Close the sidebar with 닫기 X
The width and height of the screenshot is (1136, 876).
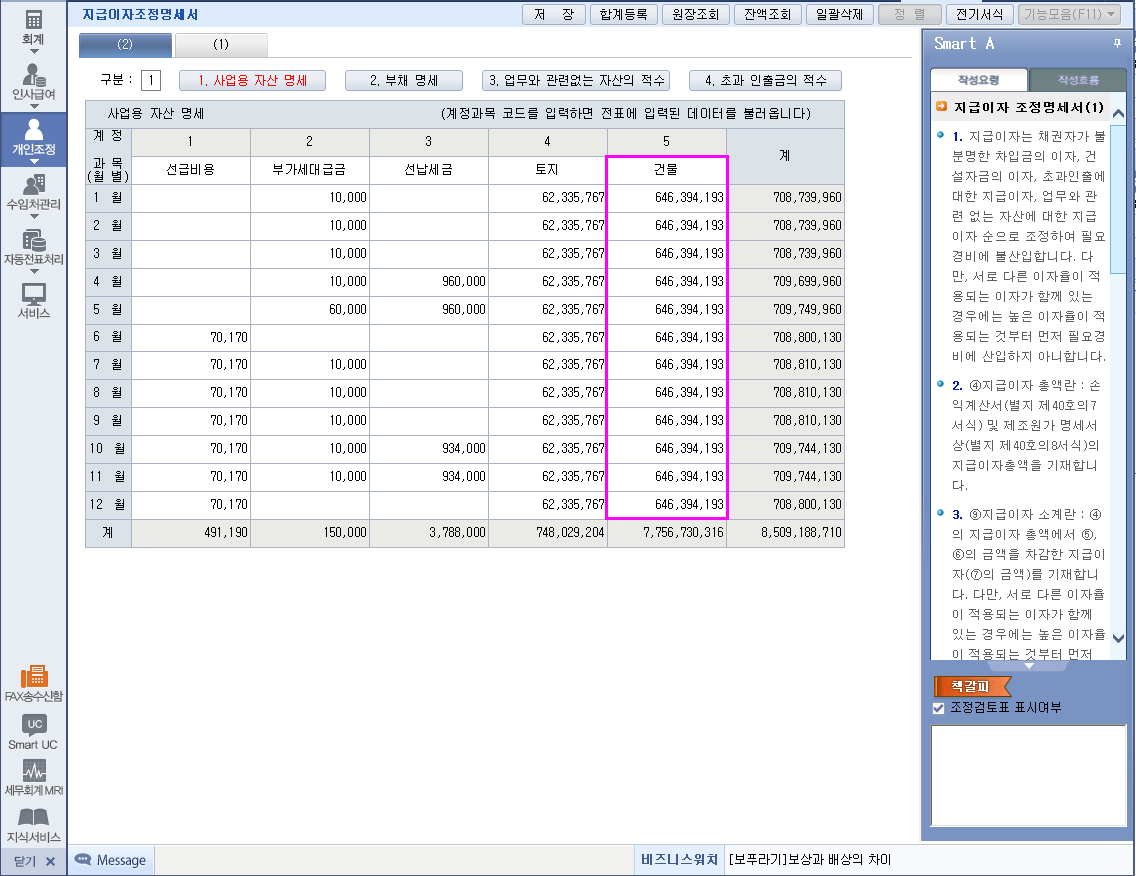click(34, 861)
